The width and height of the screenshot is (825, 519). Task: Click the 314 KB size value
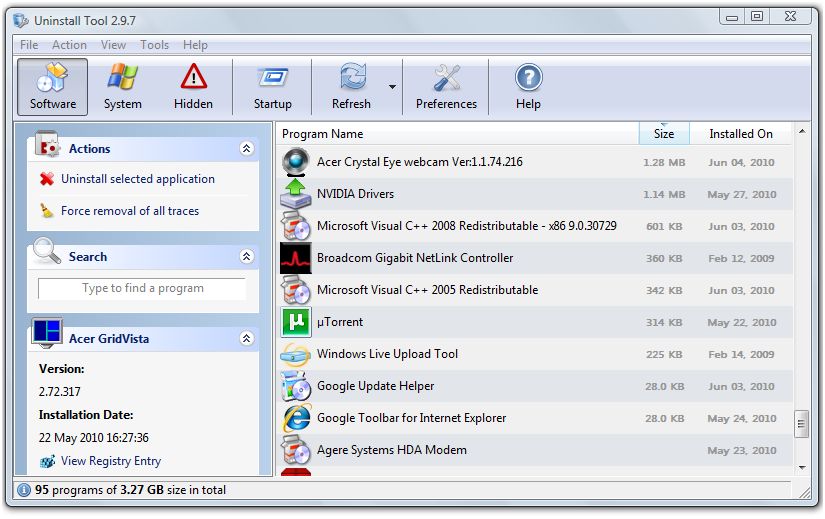(664, 323)
